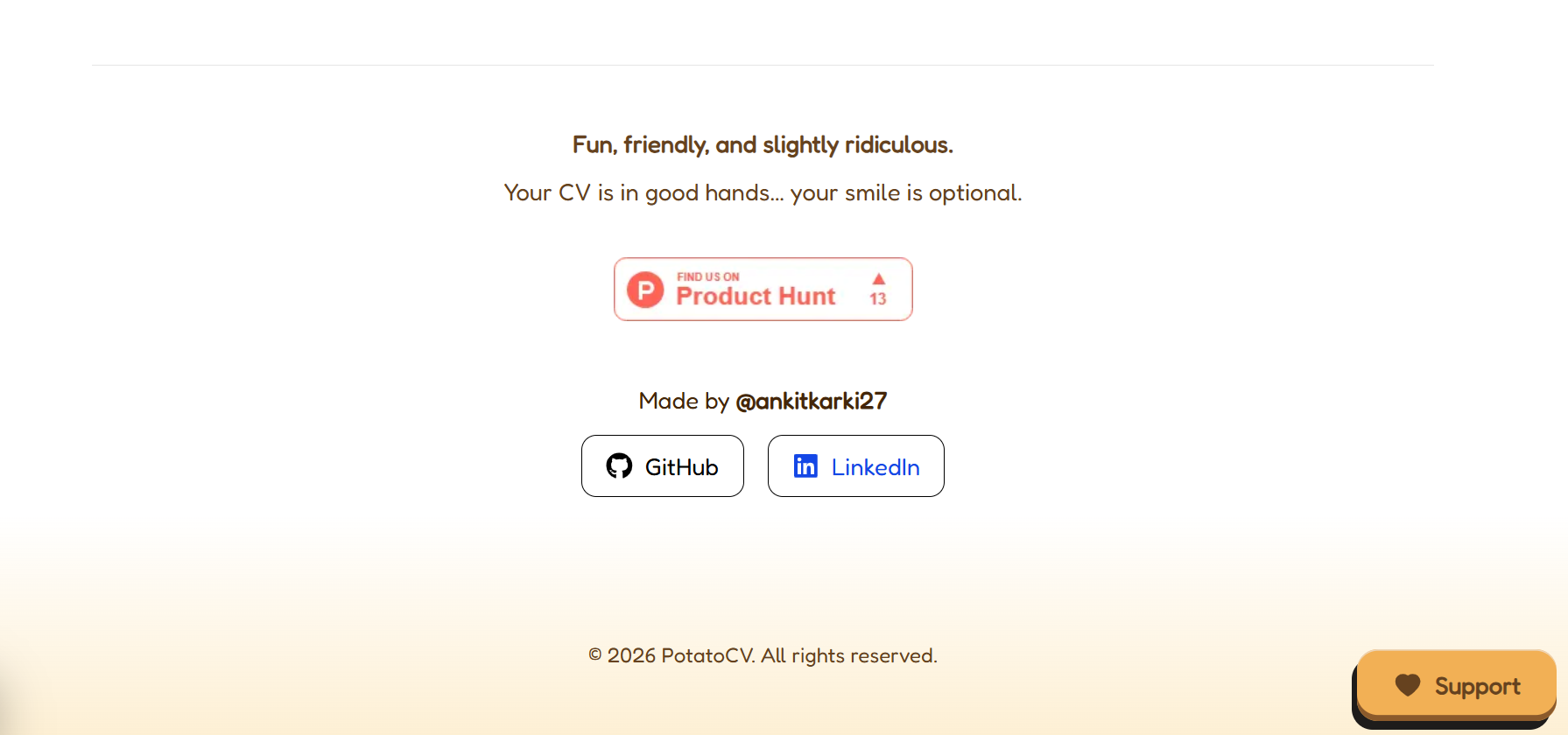Click the PotatoCV copyright notice

763,655
